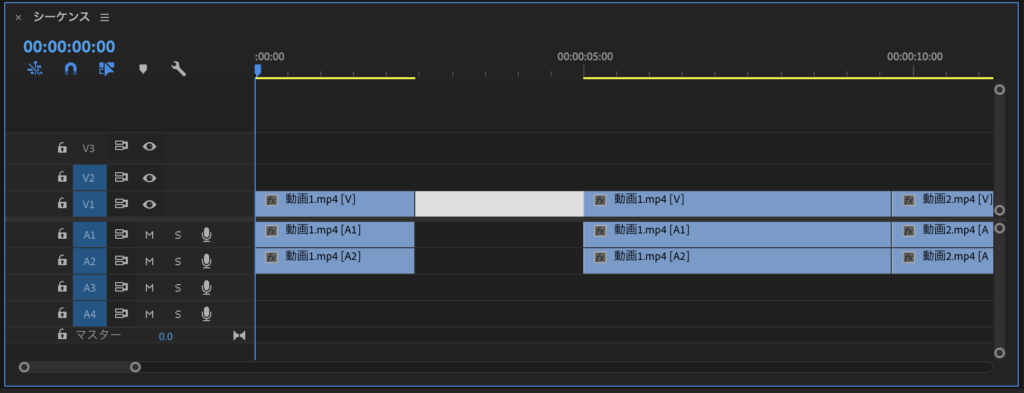Screen dimensions: 1024x393
Task: Select first 動画1.mp4 [V] clip
Action: pos(335,204)
